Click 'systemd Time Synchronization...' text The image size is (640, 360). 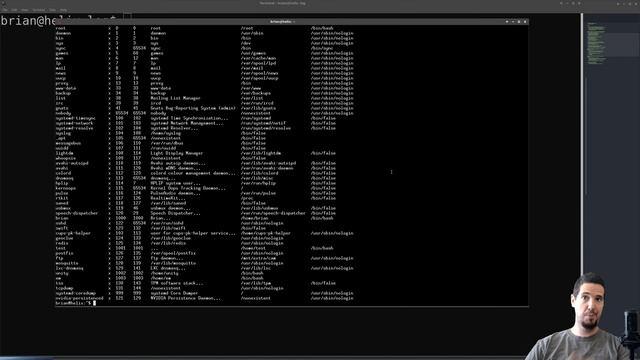point(189,118)
